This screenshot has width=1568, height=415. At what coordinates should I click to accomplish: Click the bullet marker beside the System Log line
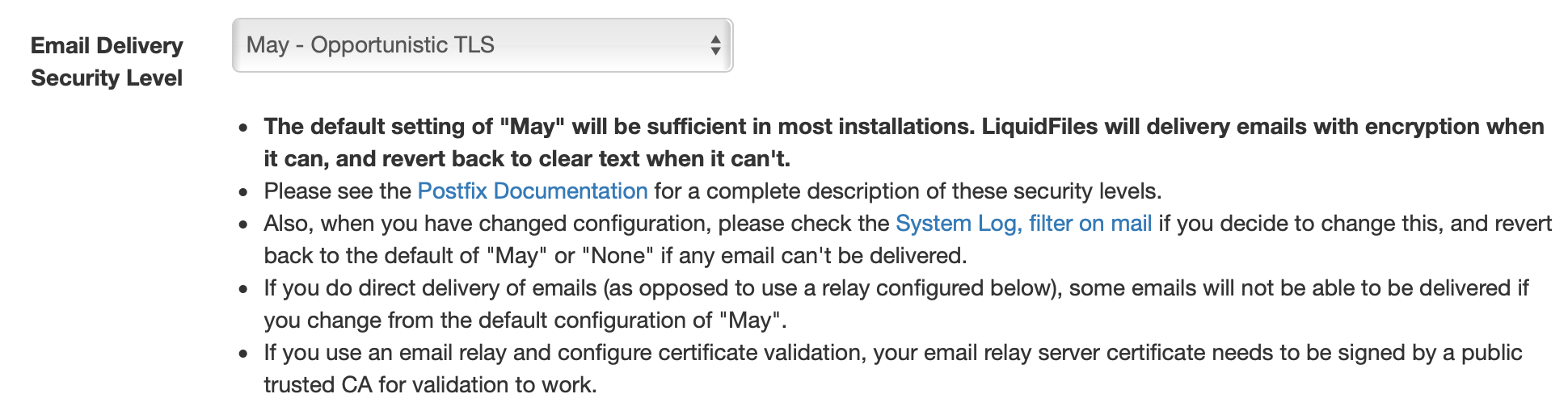coord(243,225)
